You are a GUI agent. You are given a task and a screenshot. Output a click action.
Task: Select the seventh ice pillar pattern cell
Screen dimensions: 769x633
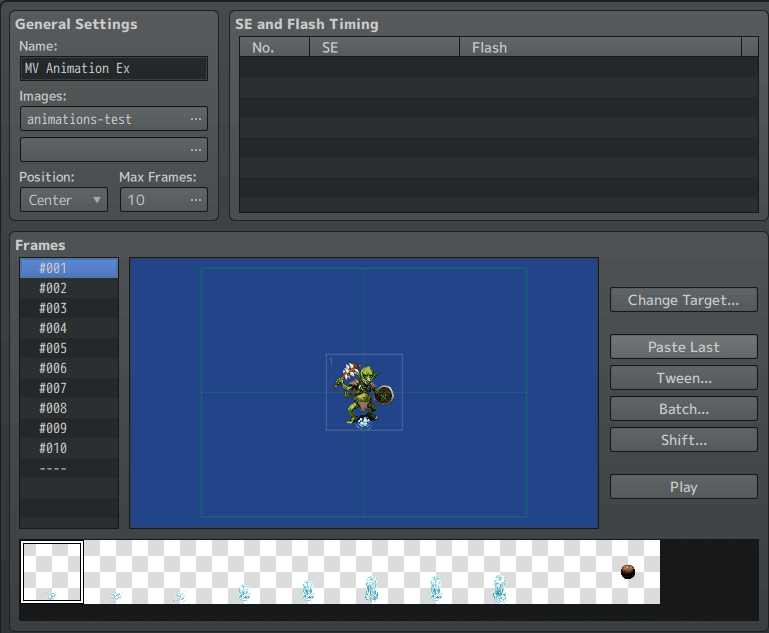[436, 572]
